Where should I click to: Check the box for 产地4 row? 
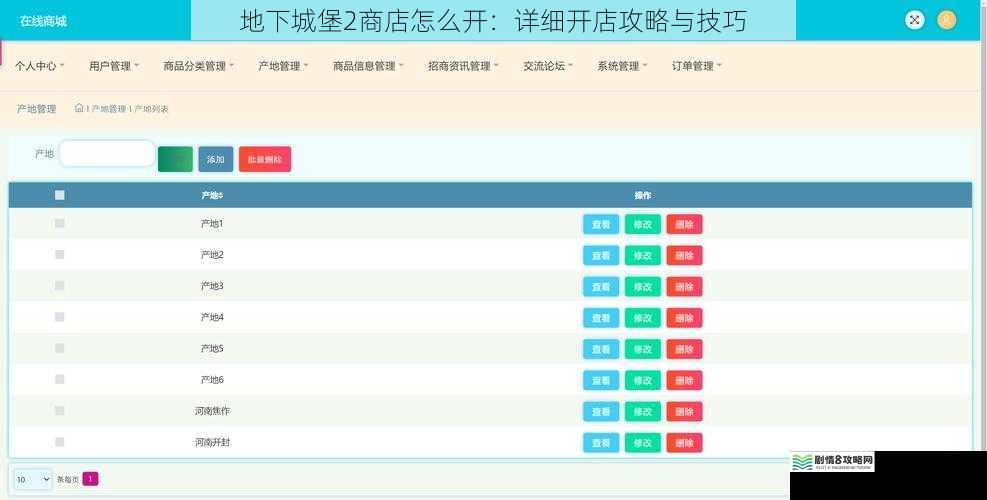(x=60, y=317)
